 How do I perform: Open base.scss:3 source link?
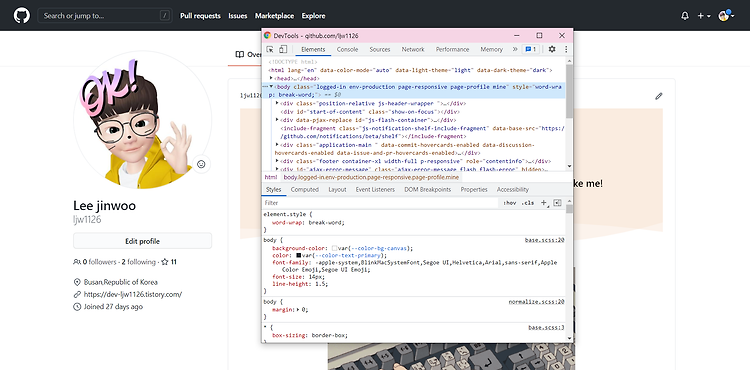coord(546,327)
